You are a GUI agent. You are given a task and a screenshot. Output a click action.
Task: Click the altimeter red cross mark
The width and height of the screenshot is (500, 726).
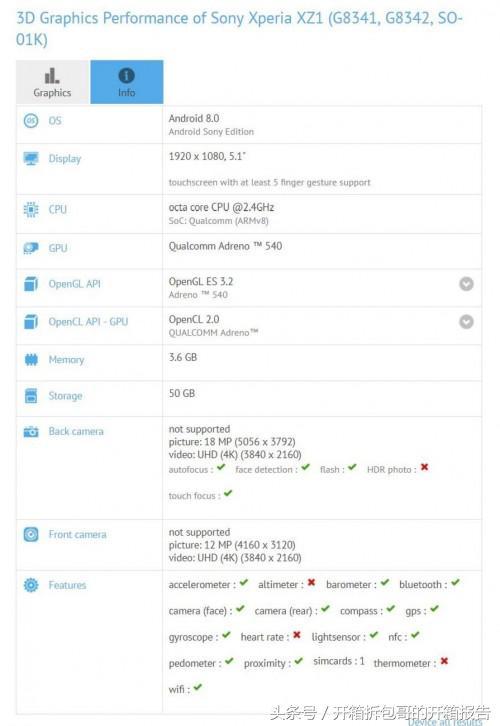(311, 582)
